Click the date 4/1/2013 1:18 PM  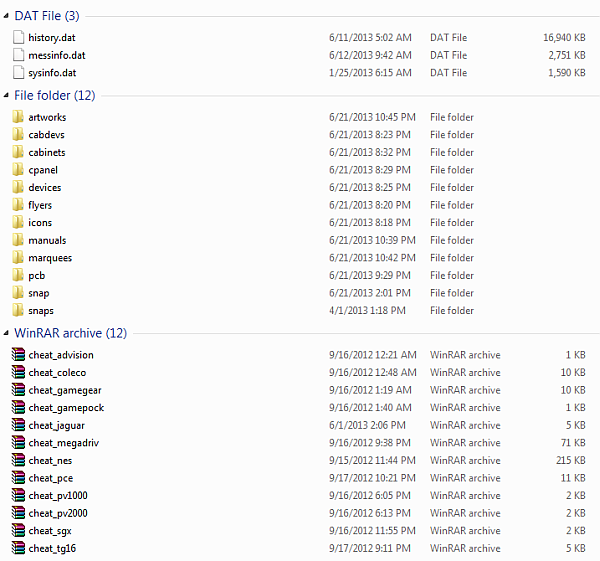[x=367, y=310]
